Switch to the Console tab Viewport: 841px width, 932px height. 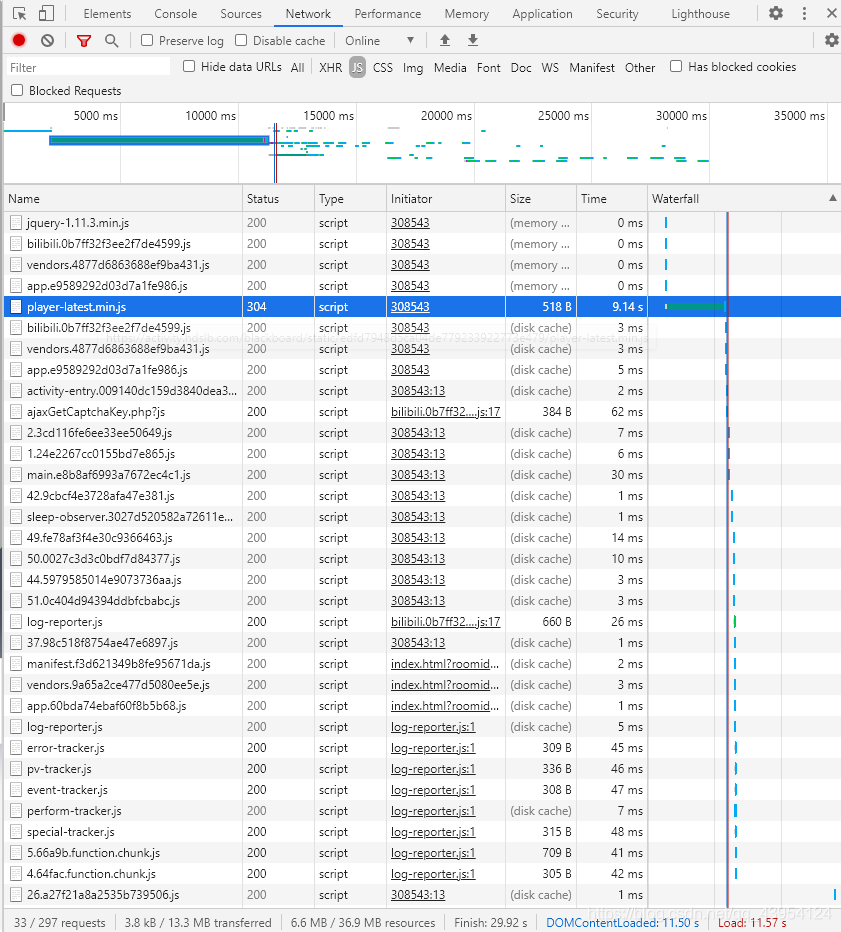[x=175, y=14]
